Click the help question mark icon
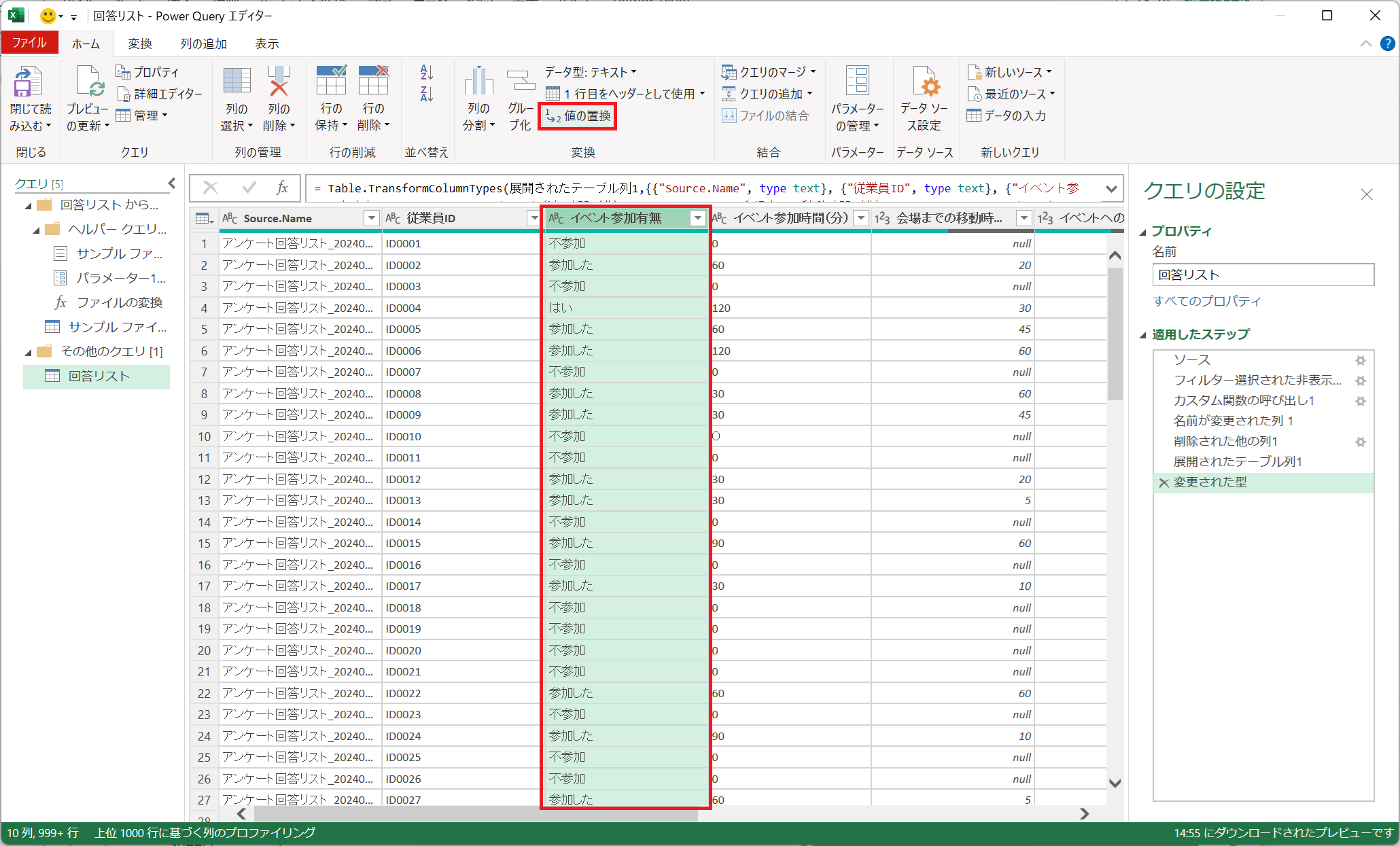This screenshot has height=846, width=1400. (x=1388, y=43)
